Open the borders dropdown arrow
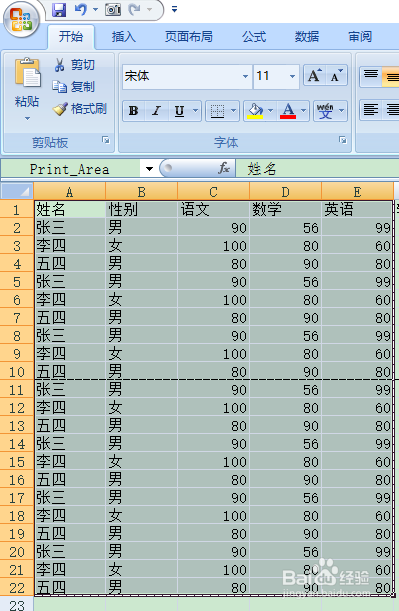This screenshot has height=611, width=399. coord(233,111)
